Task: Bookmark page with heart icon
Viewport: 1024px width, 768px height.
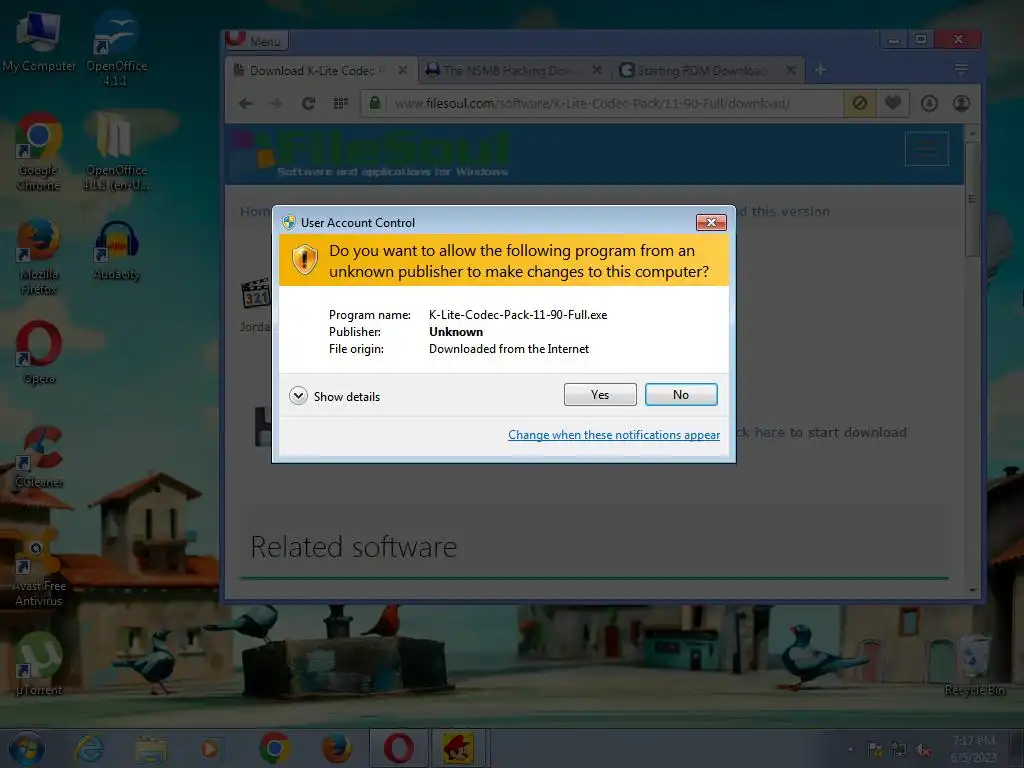Action: (x=893, y=103)
